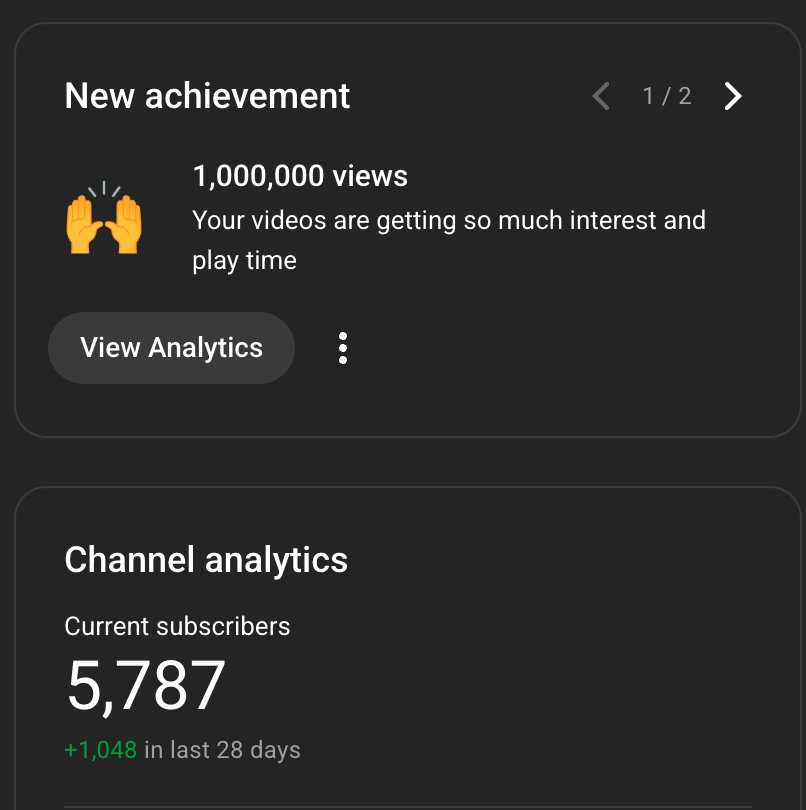Click the 'Your videos are getting' description line
Screen dimensions: 806x810
pos(448,220)
